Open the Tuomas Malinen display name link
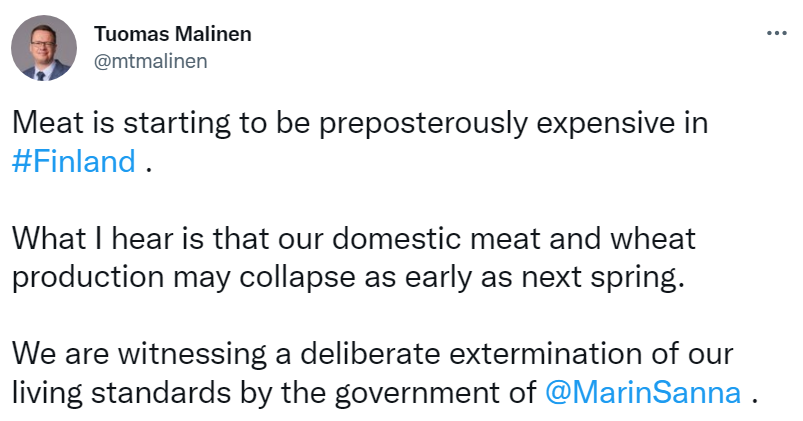803x421 pixels. click(172, 34)
